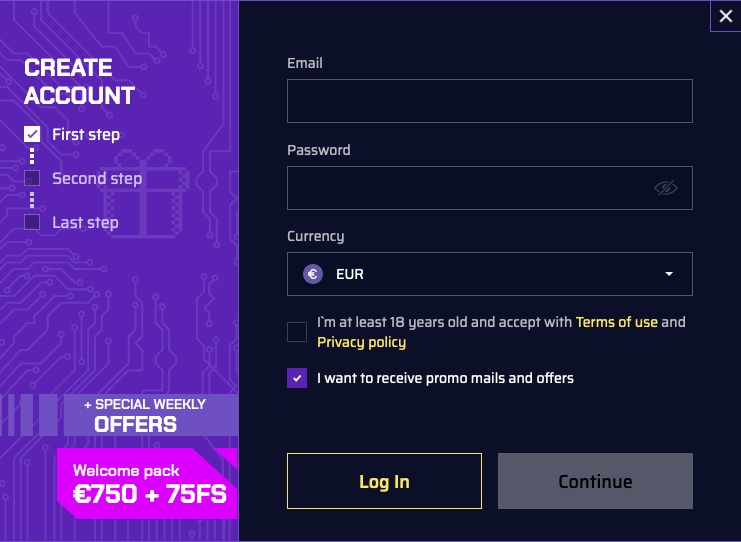This screenshot has height=542, width=741.
Task: Check the 18 years old agreement box
Action: [x=297, y=332]
